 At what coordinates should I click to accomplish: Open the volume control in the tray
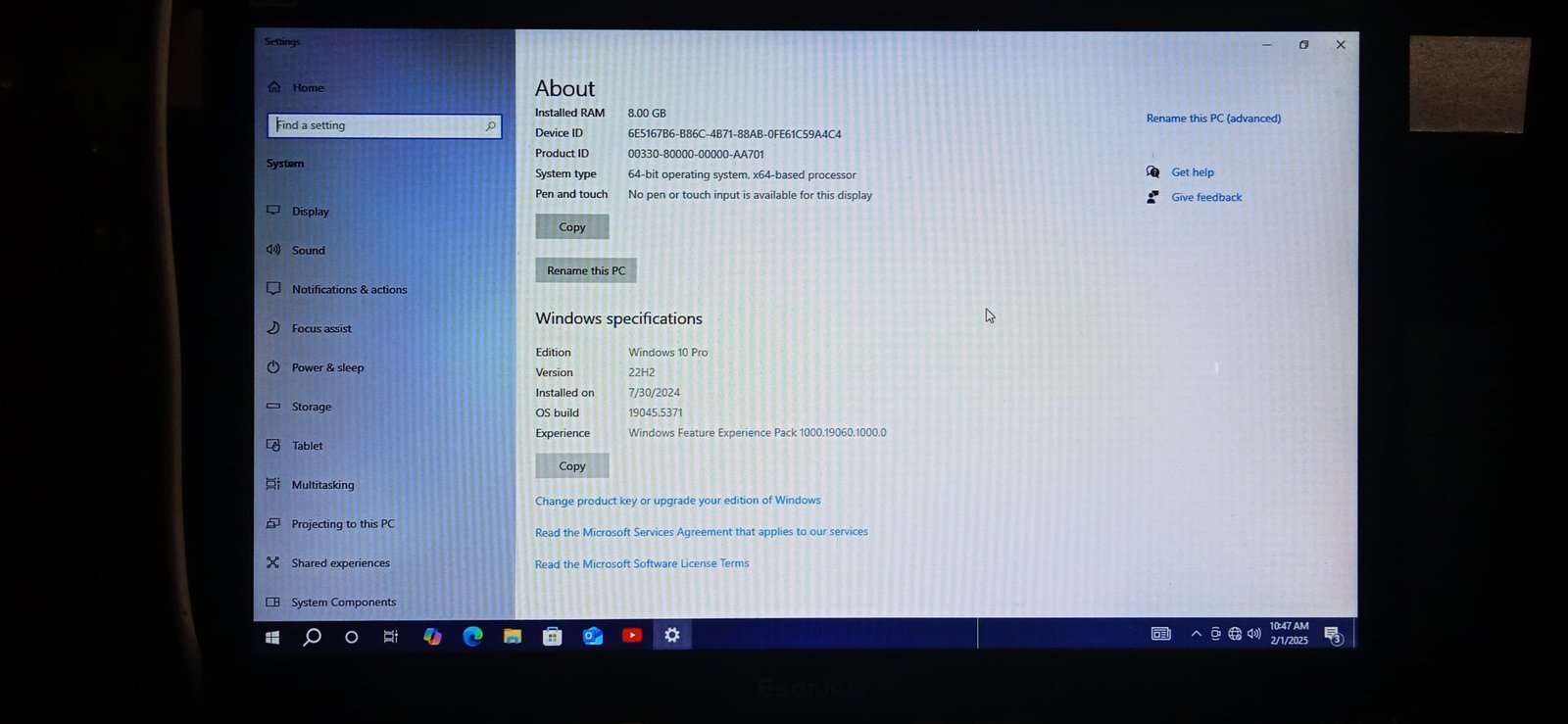1254,634
